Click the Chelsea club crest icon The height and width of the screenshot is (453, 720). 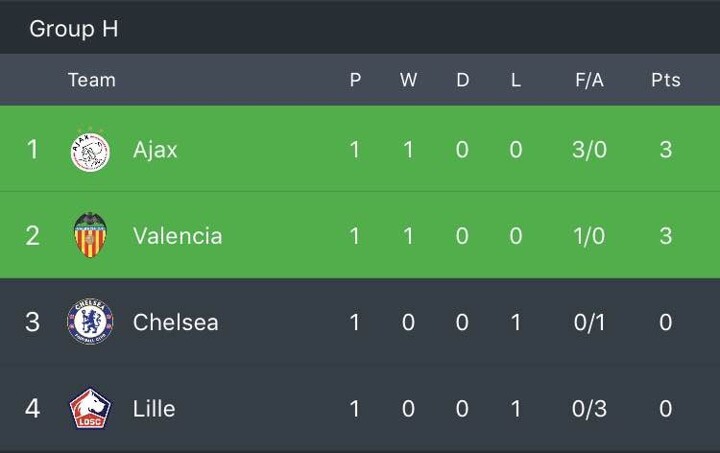click(x=90, y=322)
